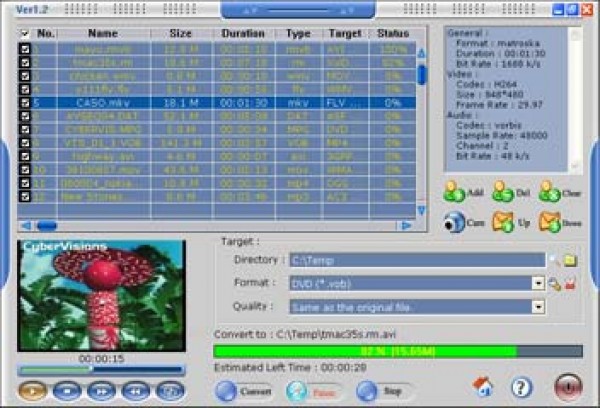Viewport: 600px width, 408px height.
Task: Click file list scroll right arrow
Action: tap(406, 226)
